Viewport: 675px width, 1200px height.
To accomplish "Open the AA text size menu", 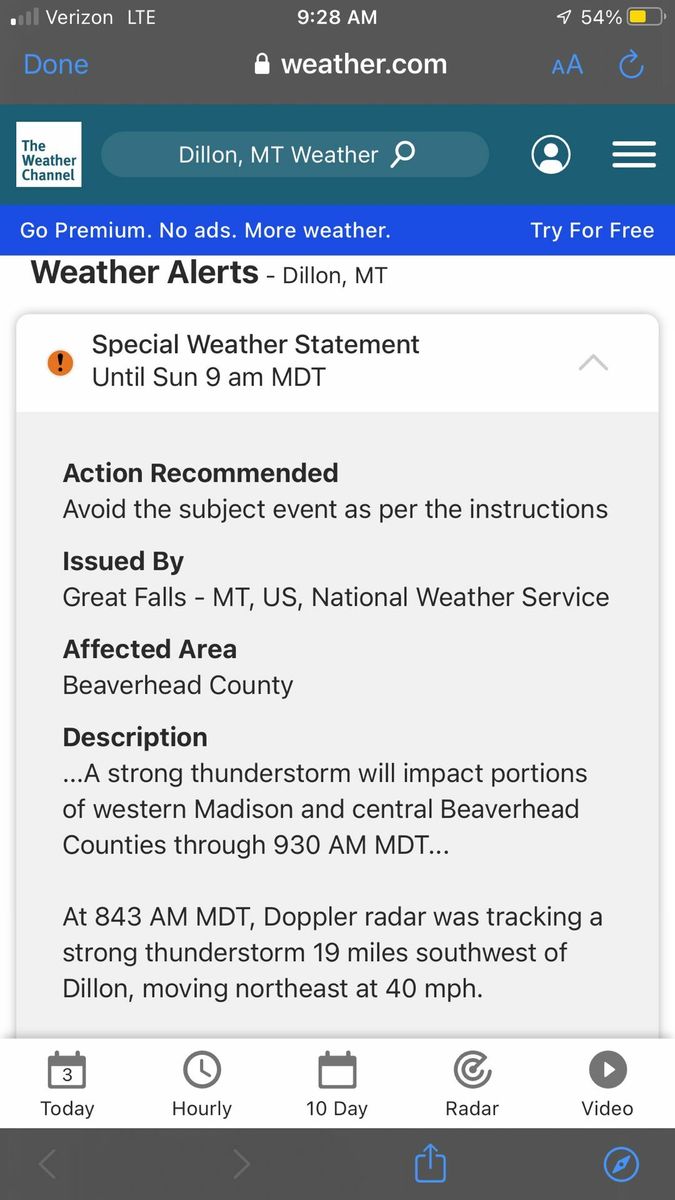I will pyautogui.click(x=567, y=65).
